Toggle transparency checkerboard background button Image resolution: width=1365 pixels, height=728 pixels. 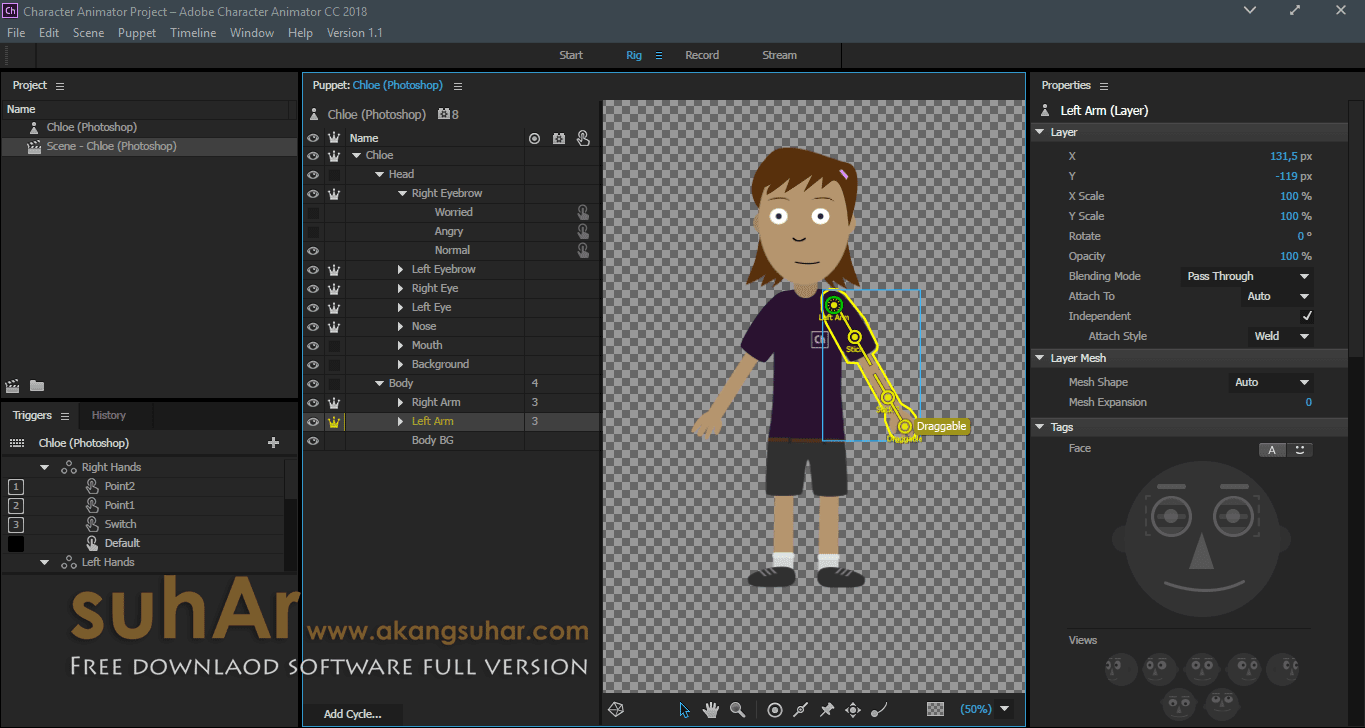tap(935, 709)
